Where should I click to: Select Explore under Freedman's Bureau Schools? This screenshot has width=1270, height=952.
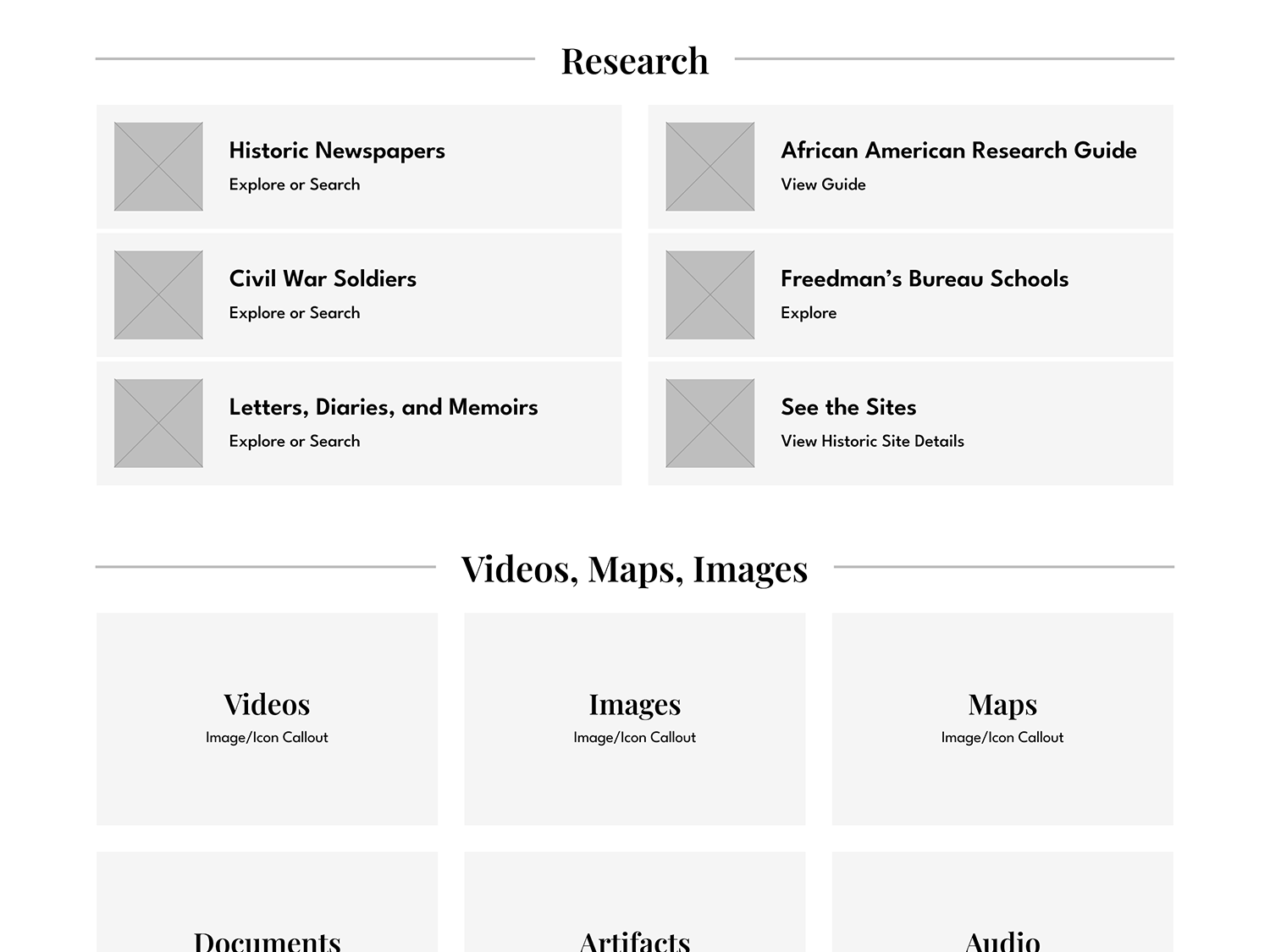click(x=808, y=313)
